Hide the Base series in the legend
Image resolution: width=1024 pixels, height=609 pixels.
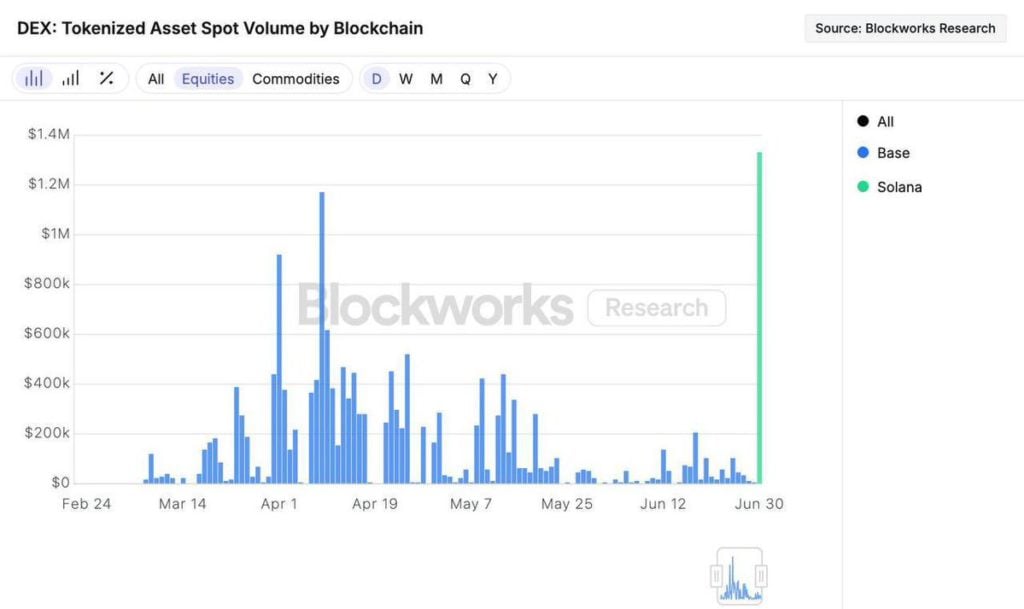tap(883, 153)
